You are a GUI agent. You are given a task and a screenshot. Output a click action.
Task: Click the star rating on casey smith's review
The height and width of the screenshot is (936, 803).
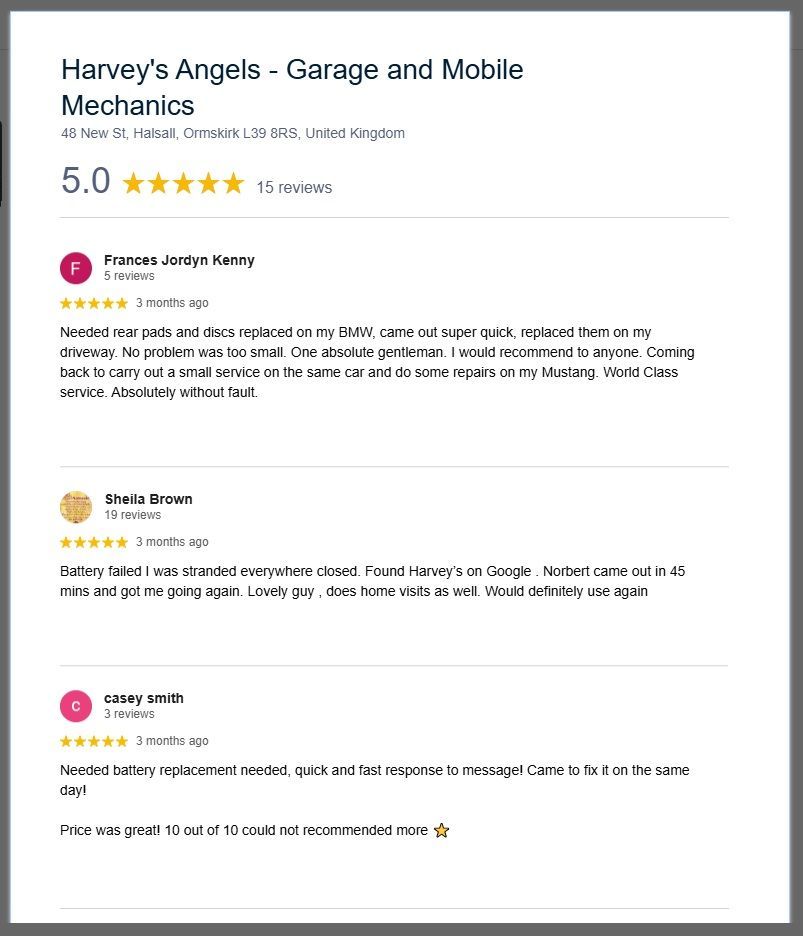(x=94, y=741)
